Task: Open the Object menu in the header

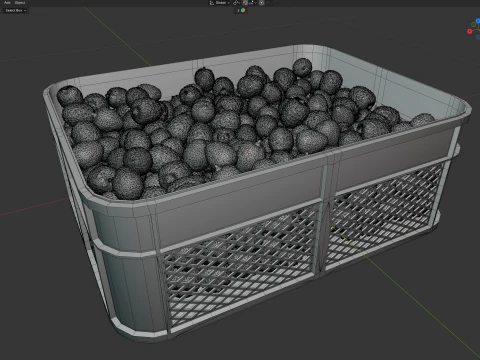Action: click(x=20, y=3)
